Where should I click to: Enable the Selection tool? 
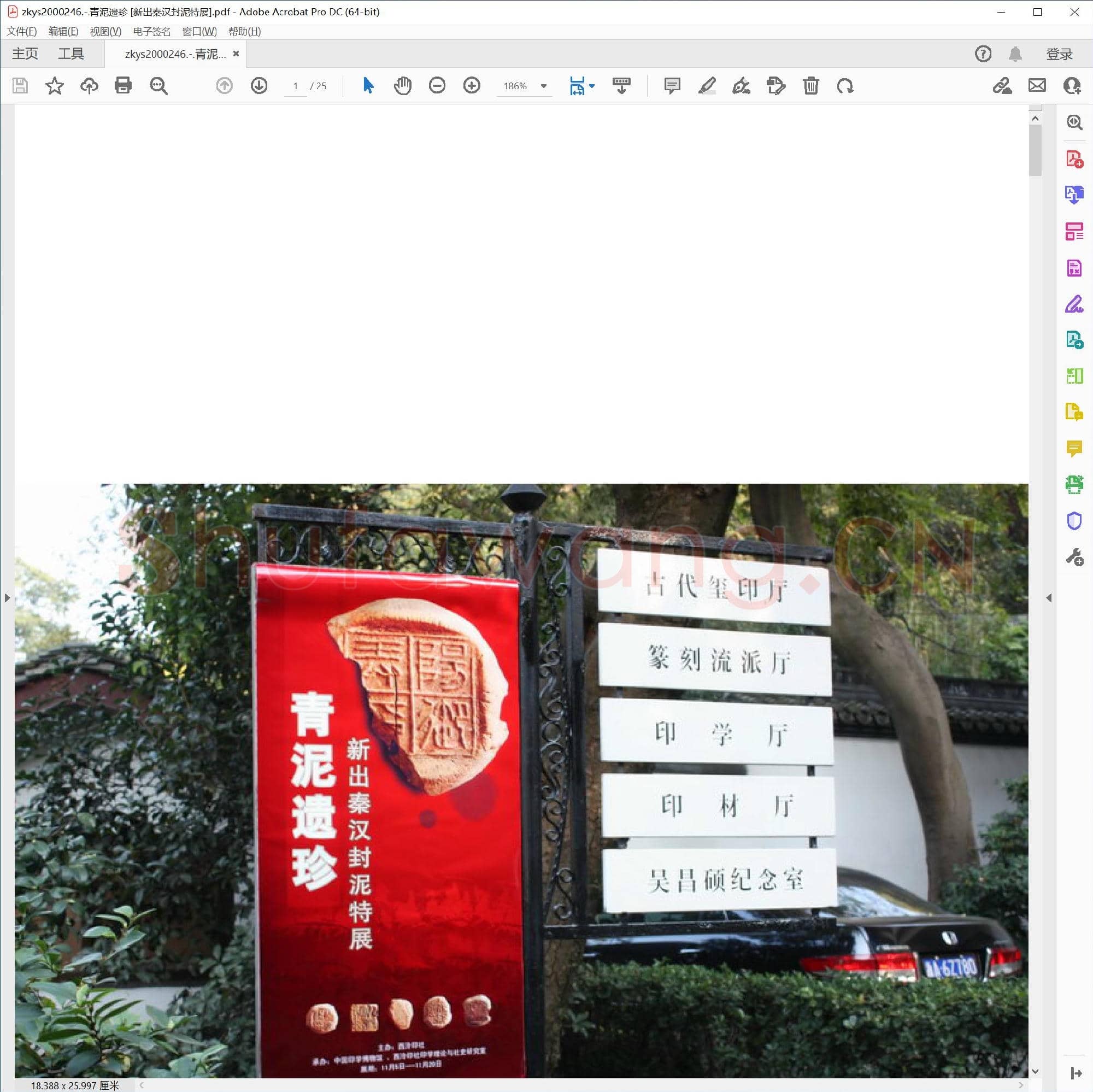[x=367, y=86]
